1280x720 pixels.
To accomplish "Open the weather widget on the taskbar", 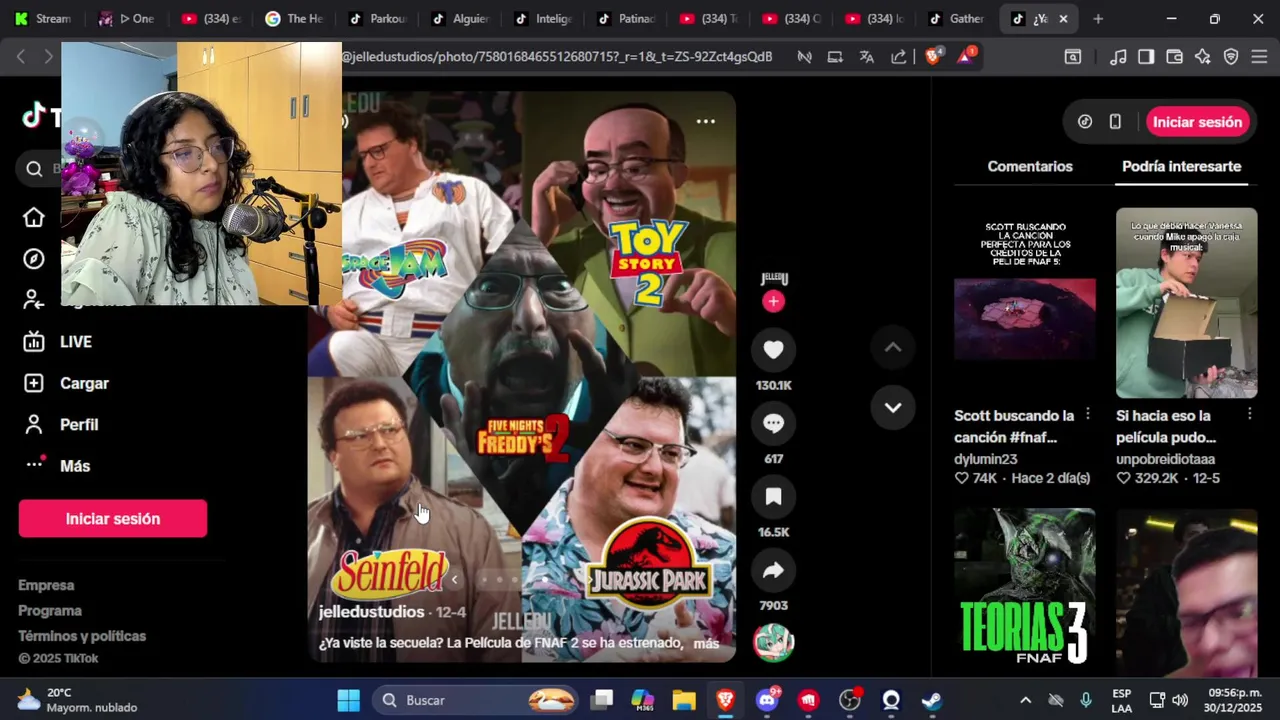I will coord(76,700).
